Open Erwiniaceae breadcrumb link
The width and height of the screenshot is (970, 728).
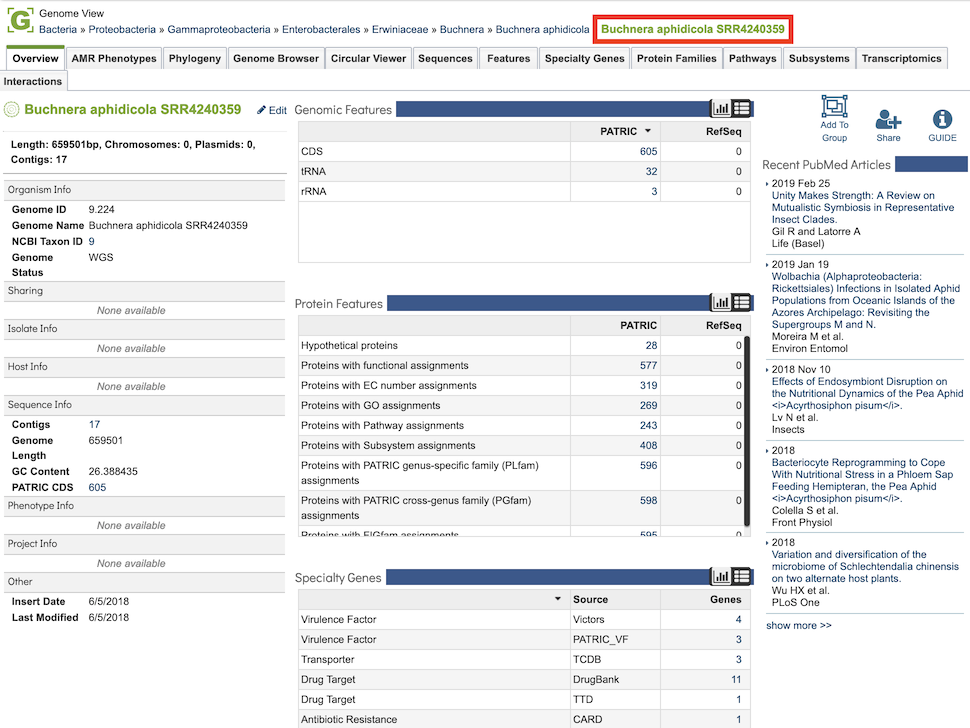(x=400, y=29)
